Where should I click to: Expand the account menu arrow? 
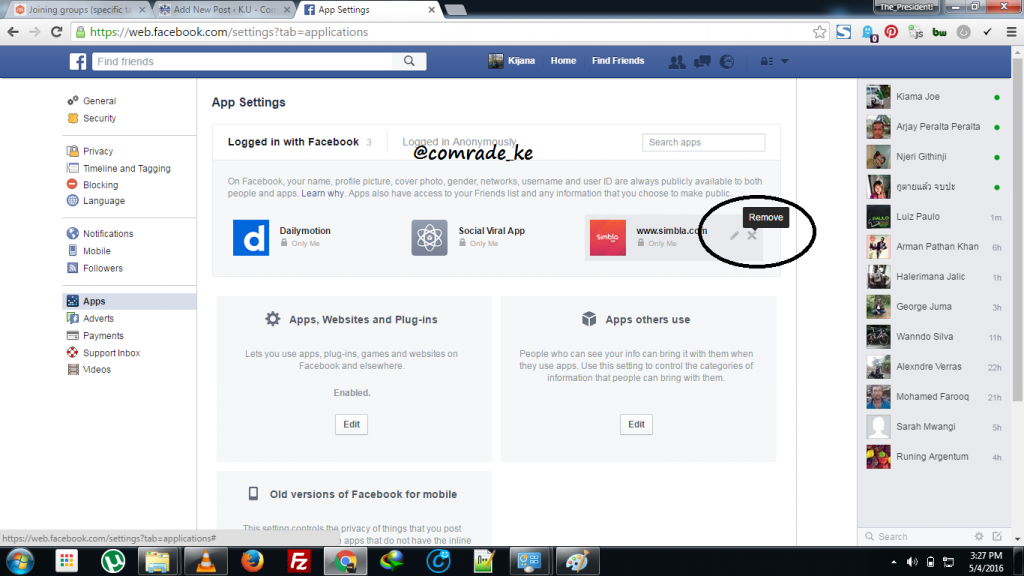coord(785,61)
